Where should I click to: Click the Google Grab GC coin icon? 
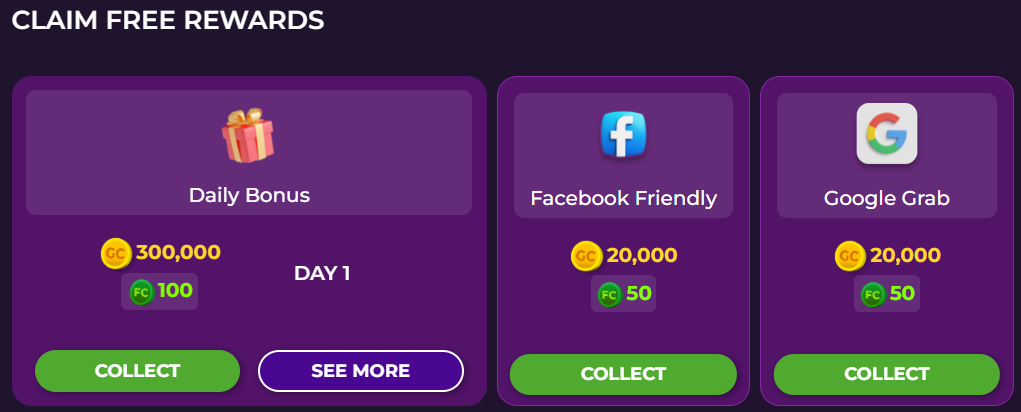[x=850, y=256]
